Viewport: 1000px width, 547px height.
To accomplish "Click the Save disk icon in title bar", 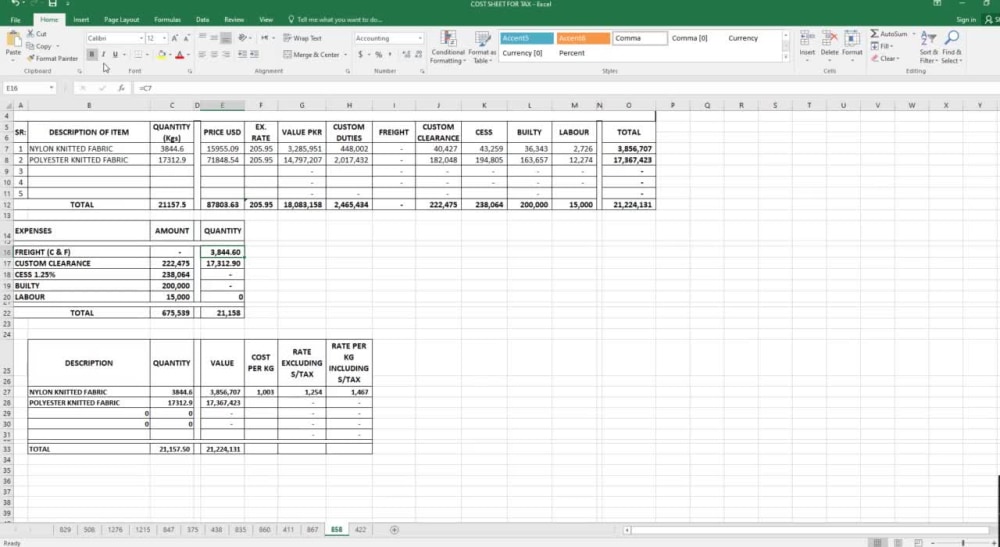I will [53, 4].
